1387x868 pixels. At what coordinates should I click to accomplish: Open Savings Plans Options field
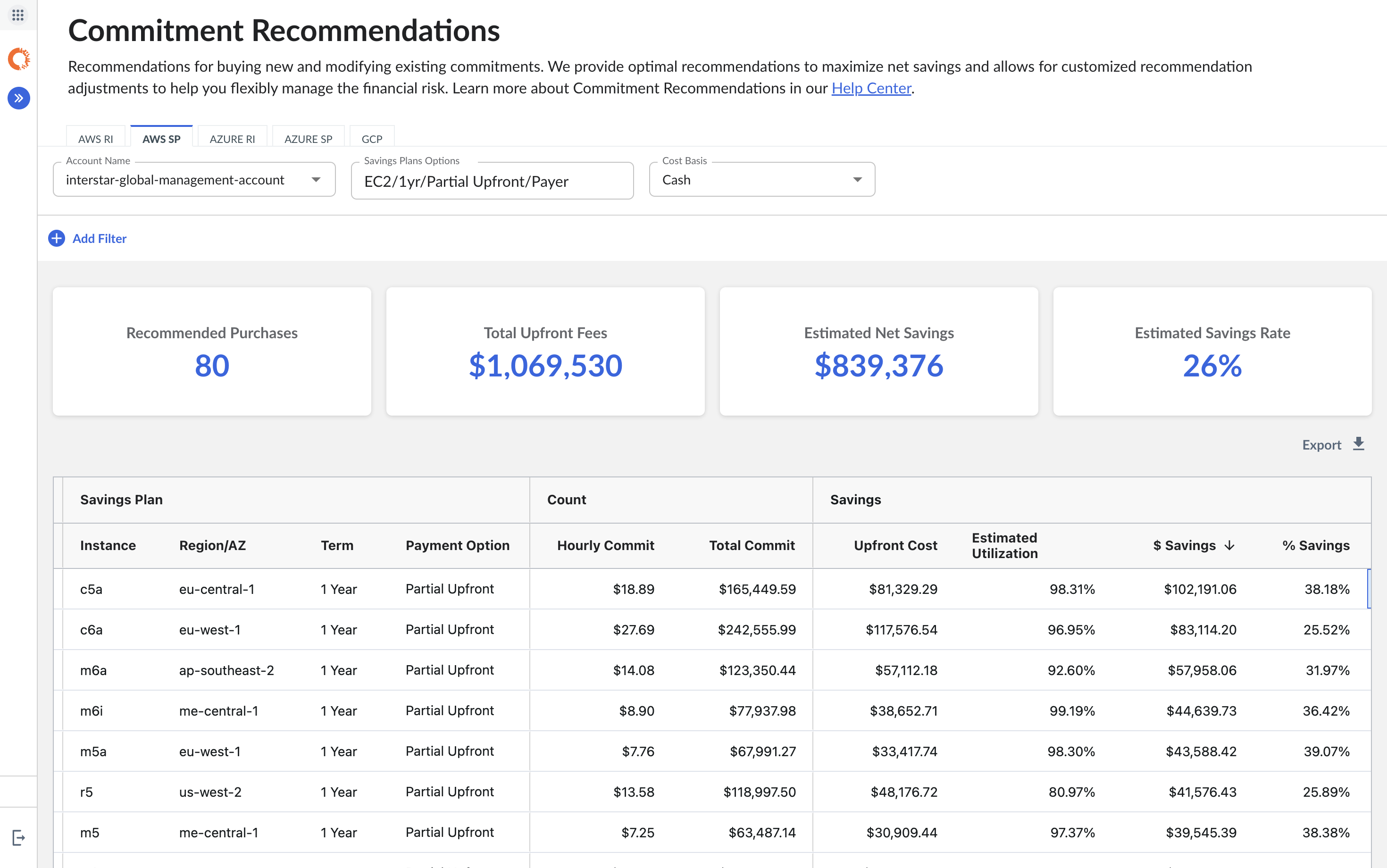click(492, 182)
